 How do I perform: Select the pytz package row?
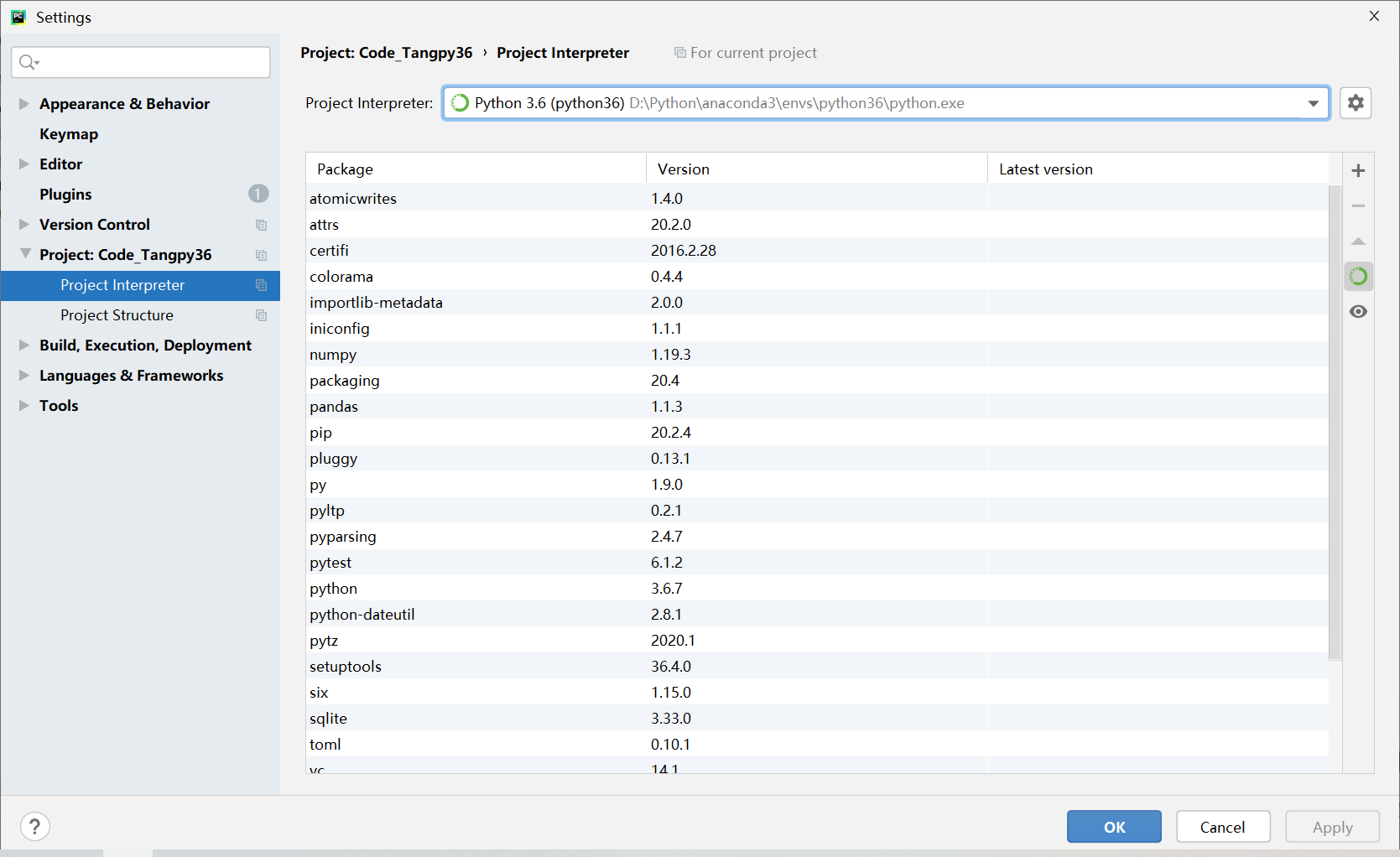coord(818,641)
